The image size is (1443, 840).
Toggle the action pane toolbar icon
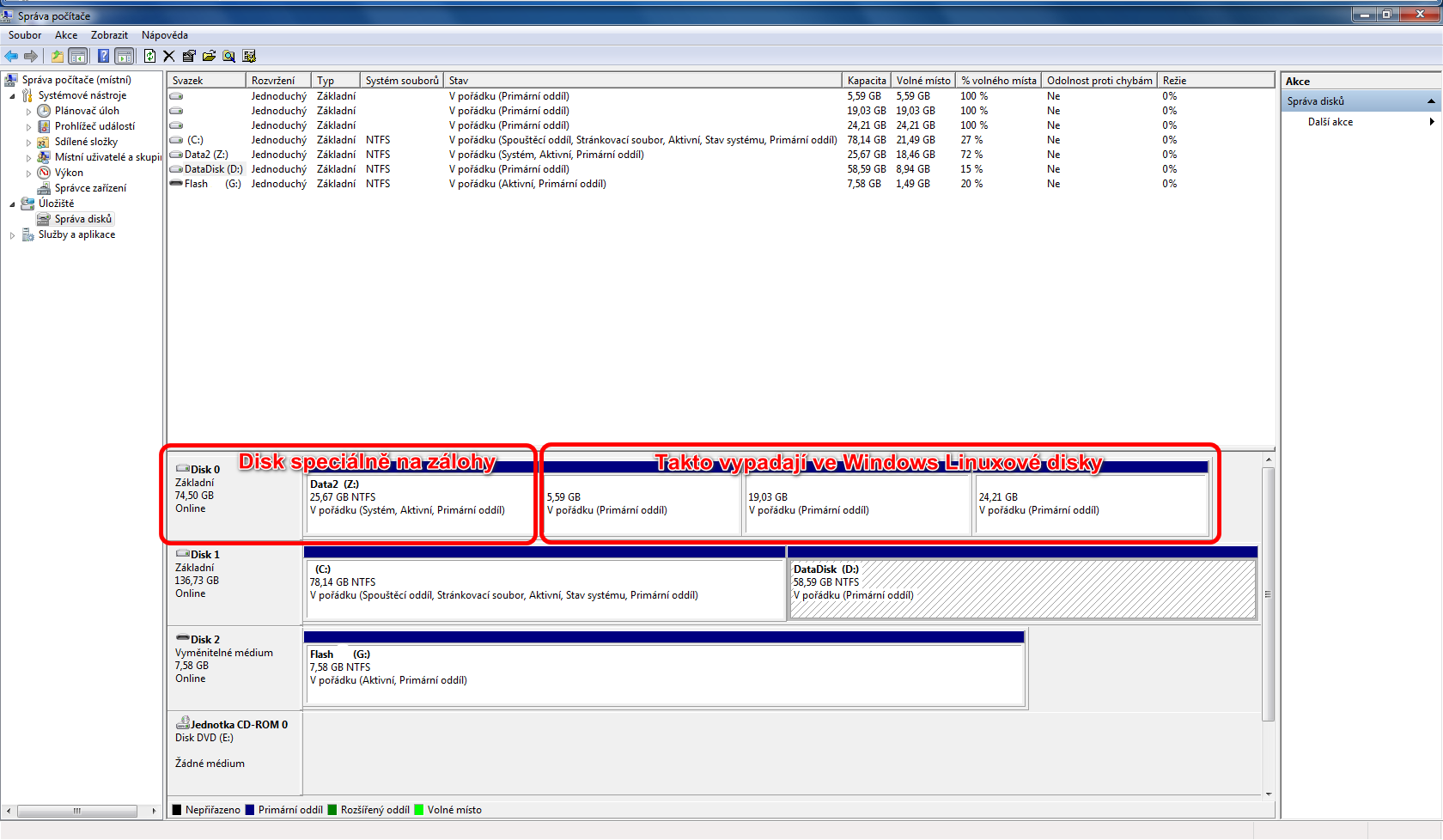pyautogui.click(x=125, y=56)
